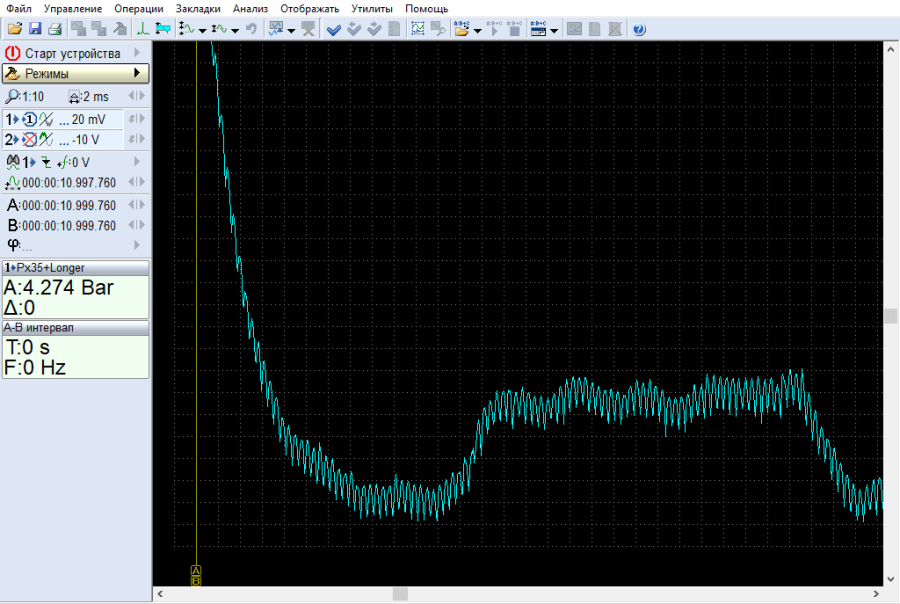Screen dimensions: 900x604
Task: Click the 2 ms time base value
Action: (96, 97)
